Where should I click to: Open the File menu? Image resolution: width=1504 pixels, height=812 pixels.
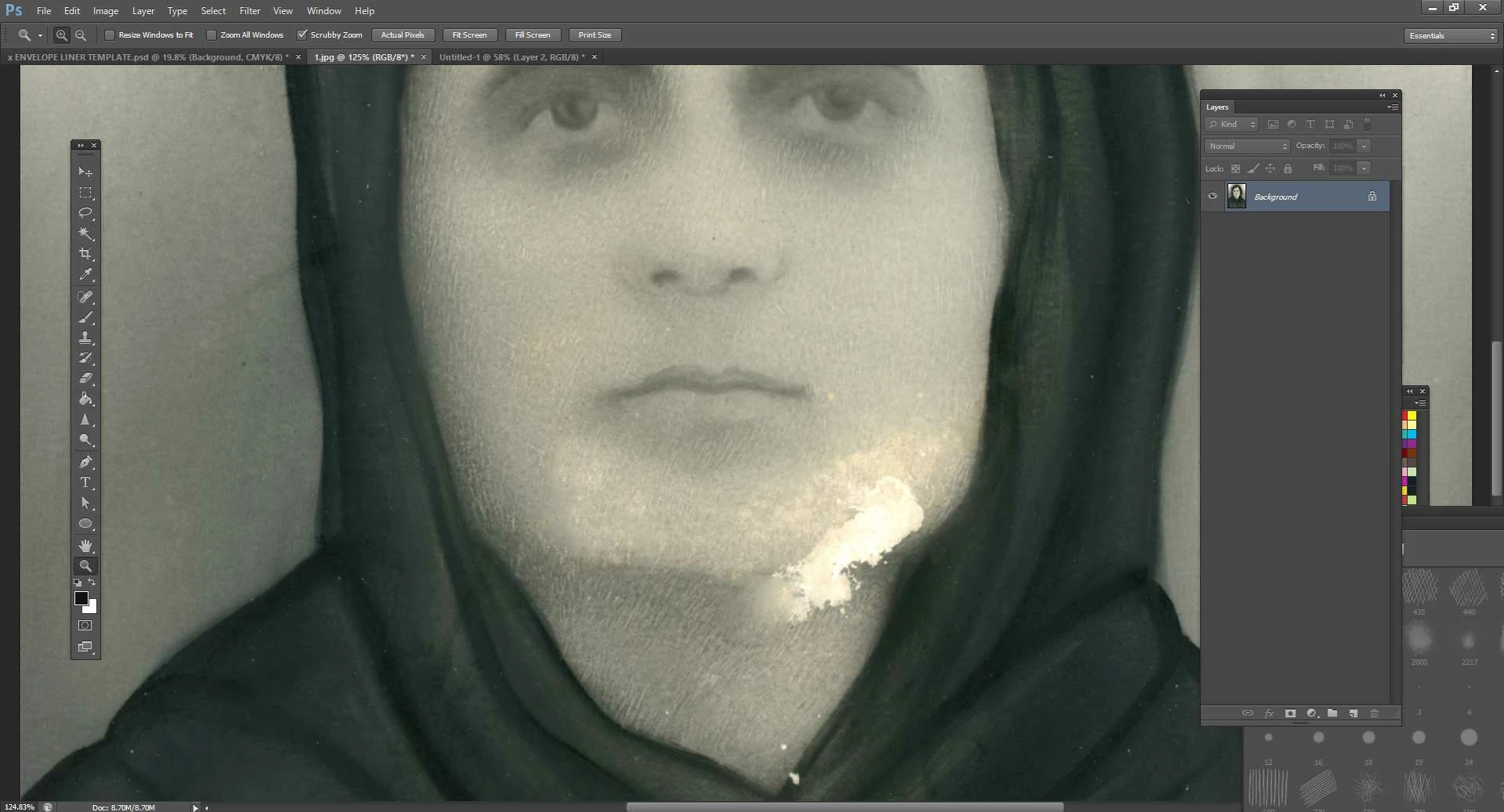click(x=44, y=11)
